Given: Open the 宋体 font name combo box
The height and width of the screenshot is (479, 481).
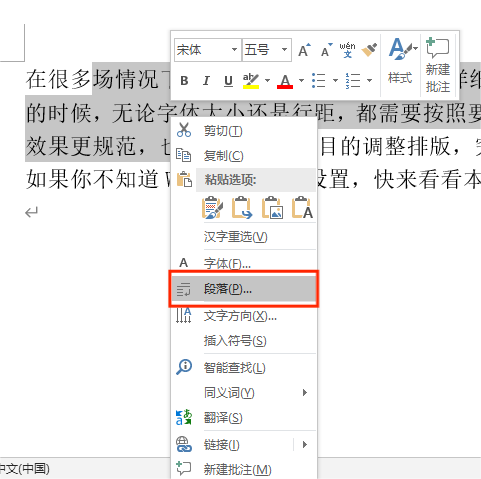Looking at the screenshot, I should (x=207, y=50).
